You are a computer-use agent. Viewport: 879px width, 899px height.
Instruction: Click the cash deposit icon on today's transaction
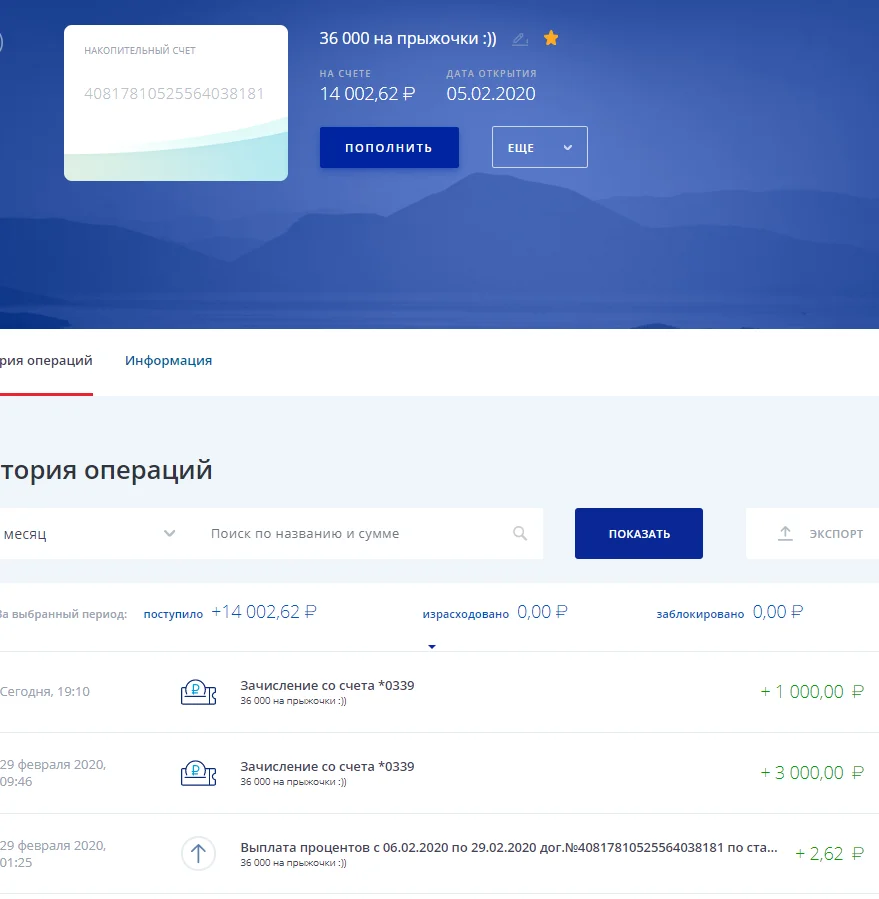pos(199,690)
